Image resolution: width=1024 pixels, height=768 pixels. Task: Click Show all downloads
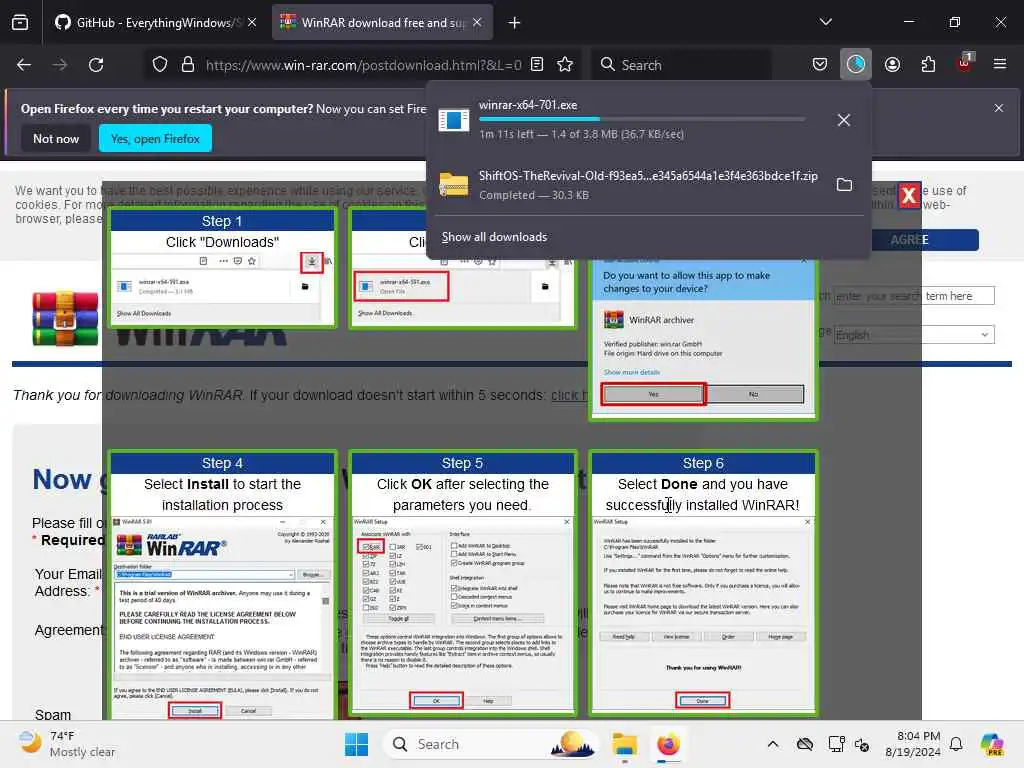coord(494,237)
